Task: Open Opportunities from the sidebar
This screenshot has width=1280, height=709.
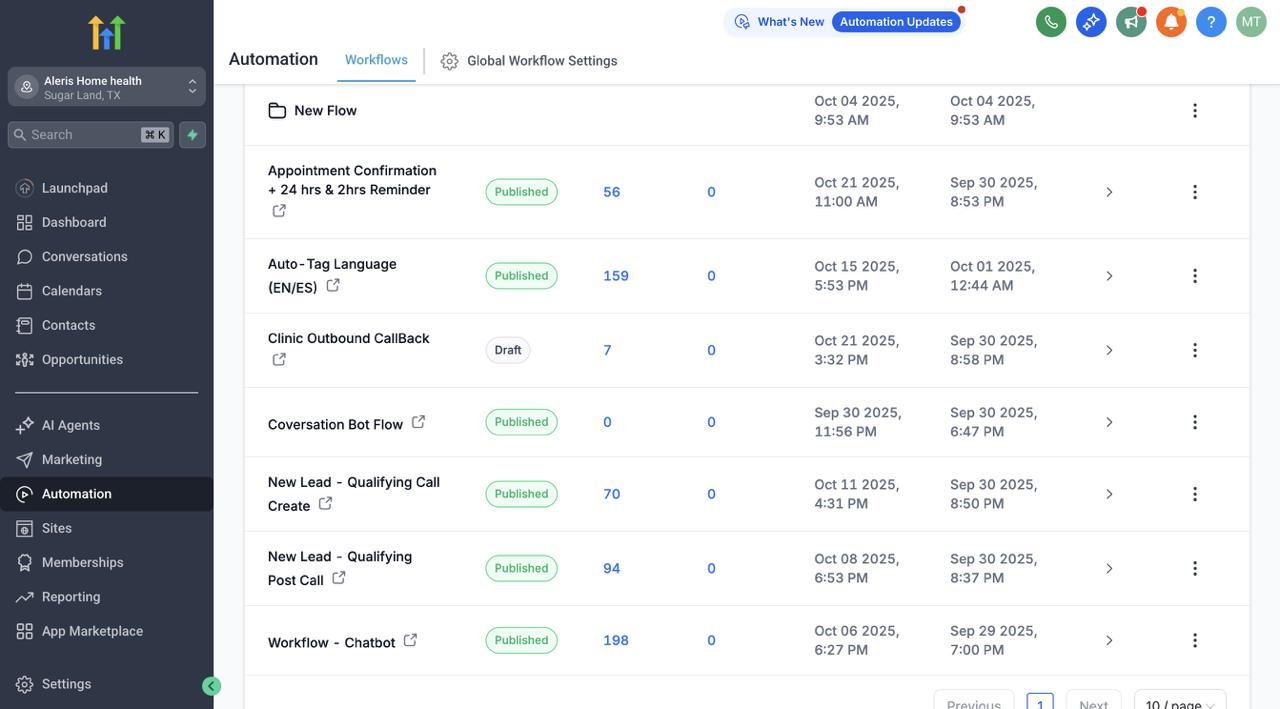Action: (x=82, y=359)
